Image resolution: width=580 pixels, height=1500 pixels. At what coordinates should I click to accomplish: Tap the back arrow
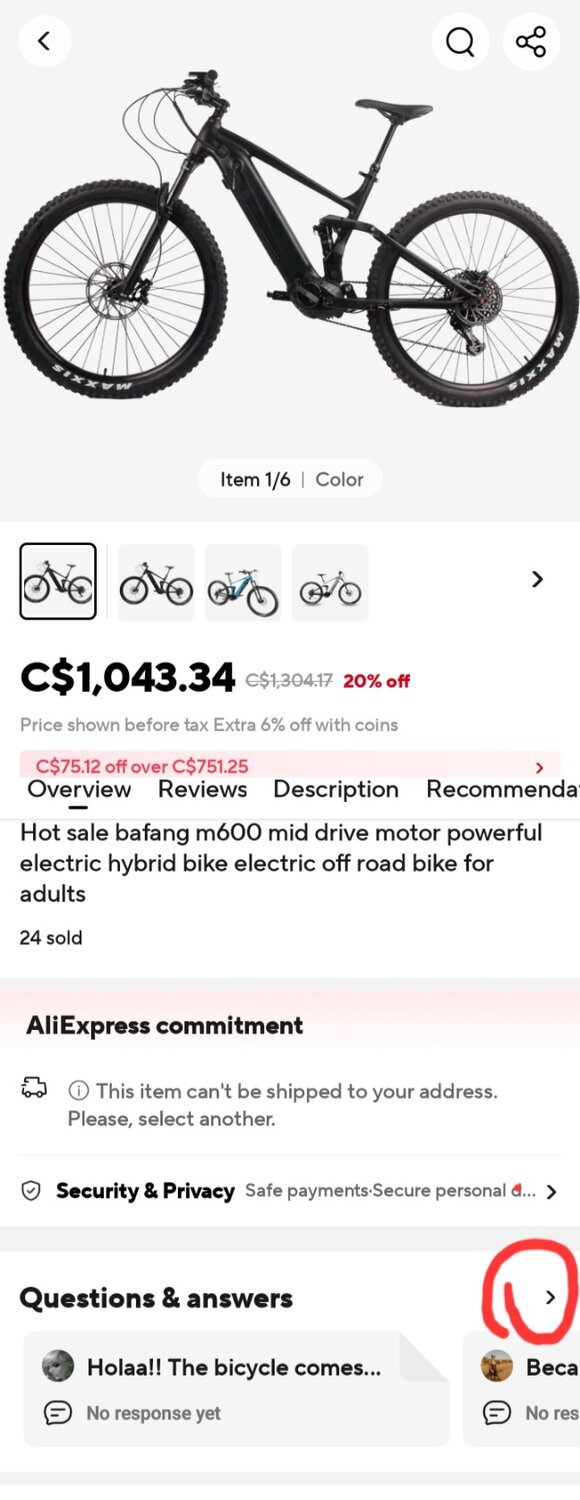tap(44, 42)
